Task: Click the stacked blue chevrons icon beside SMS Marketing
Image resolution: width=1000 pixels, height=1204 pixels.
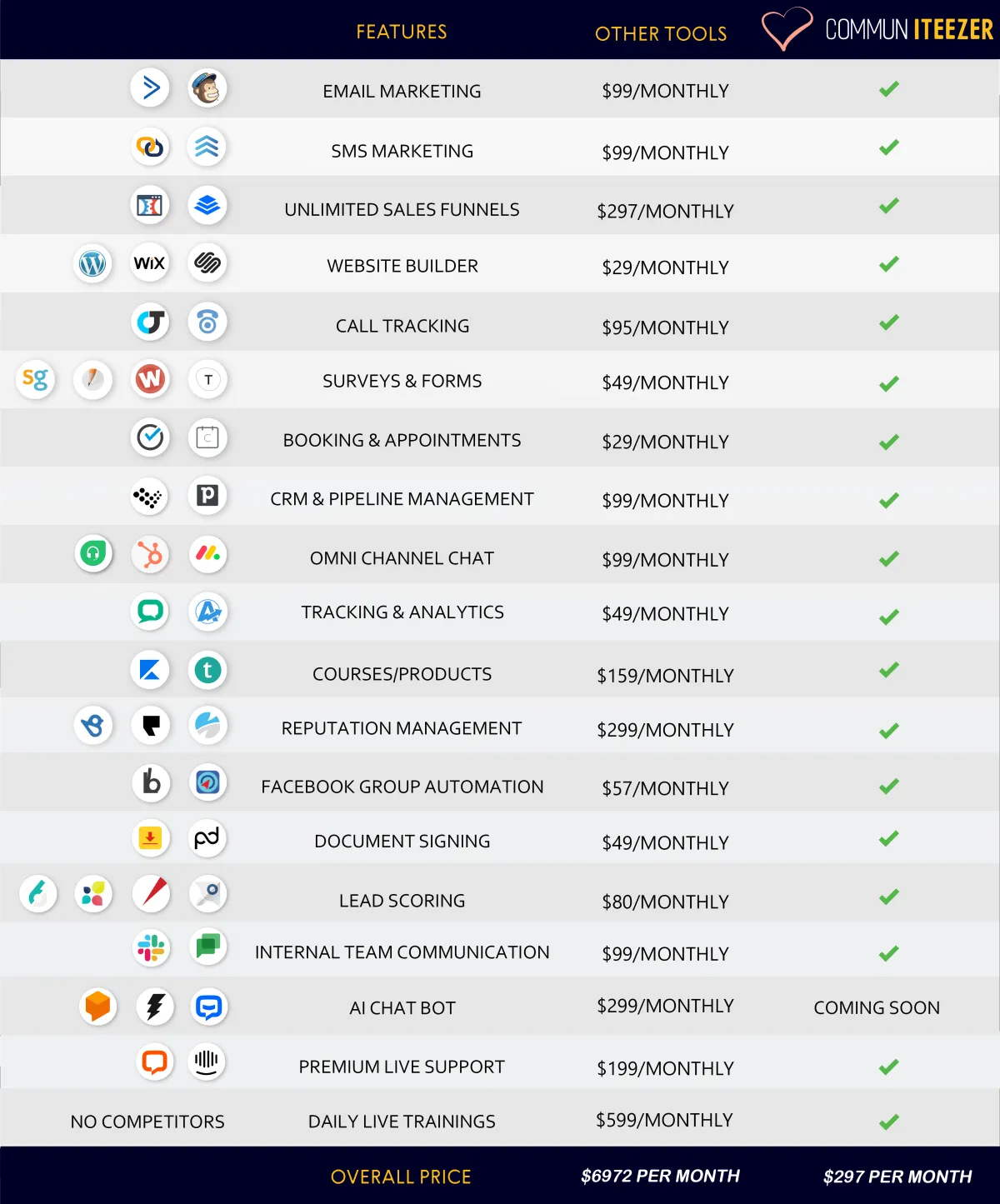Action: 207,147
